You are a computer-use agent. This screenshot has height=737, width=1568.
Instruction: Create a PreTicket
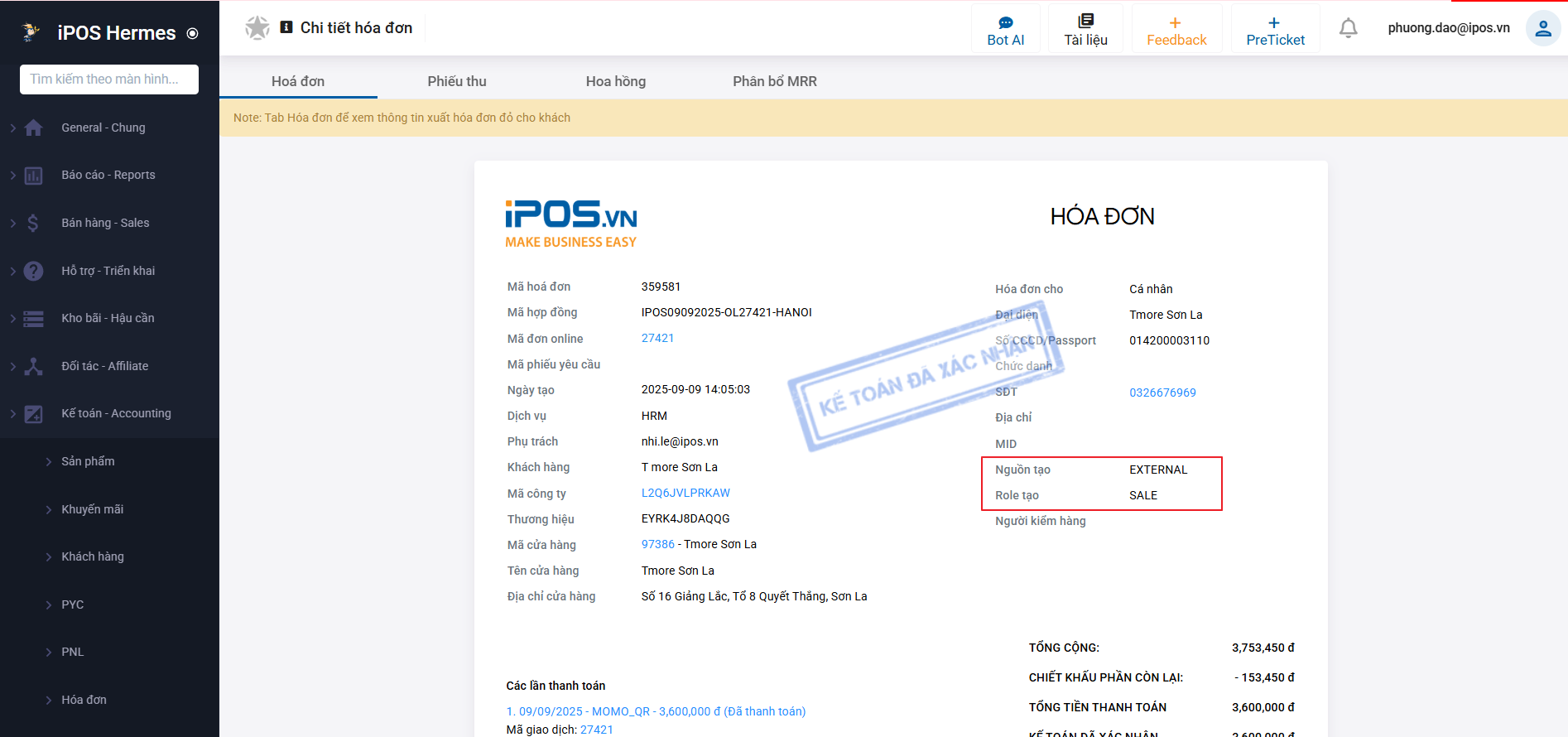point(1275,29)
